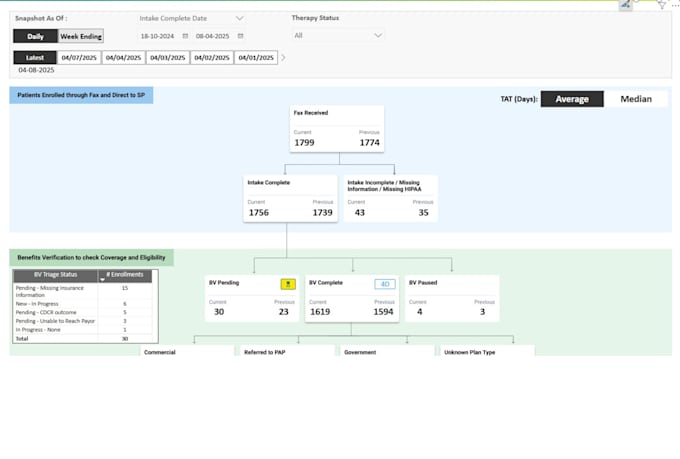The image size is (680, 459).
Task: Select the Latest snapshot date
Action: coord(35,58)
